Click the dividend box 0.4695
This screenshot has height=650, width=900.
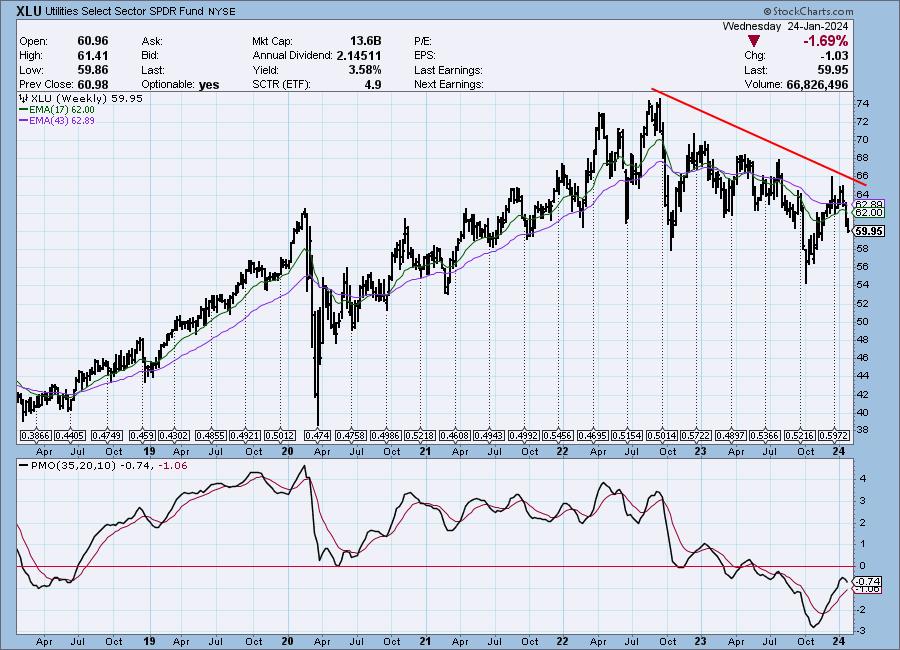pos(593,436)
